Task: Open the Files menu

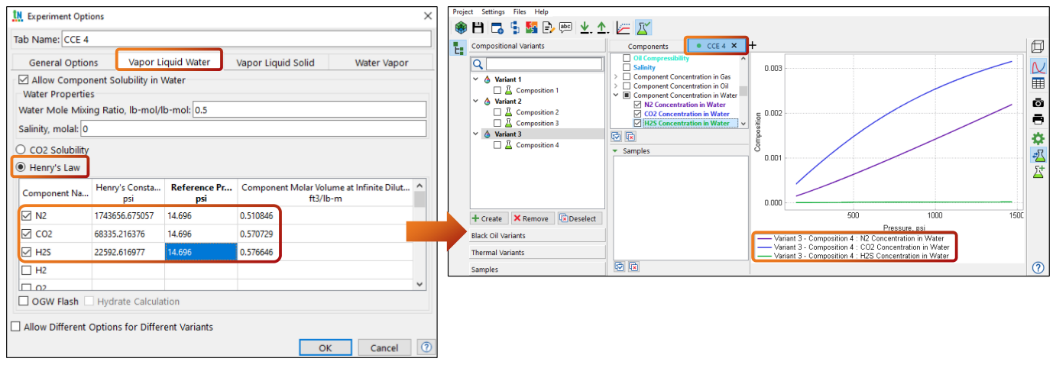Action: click(x=519, y=11)
